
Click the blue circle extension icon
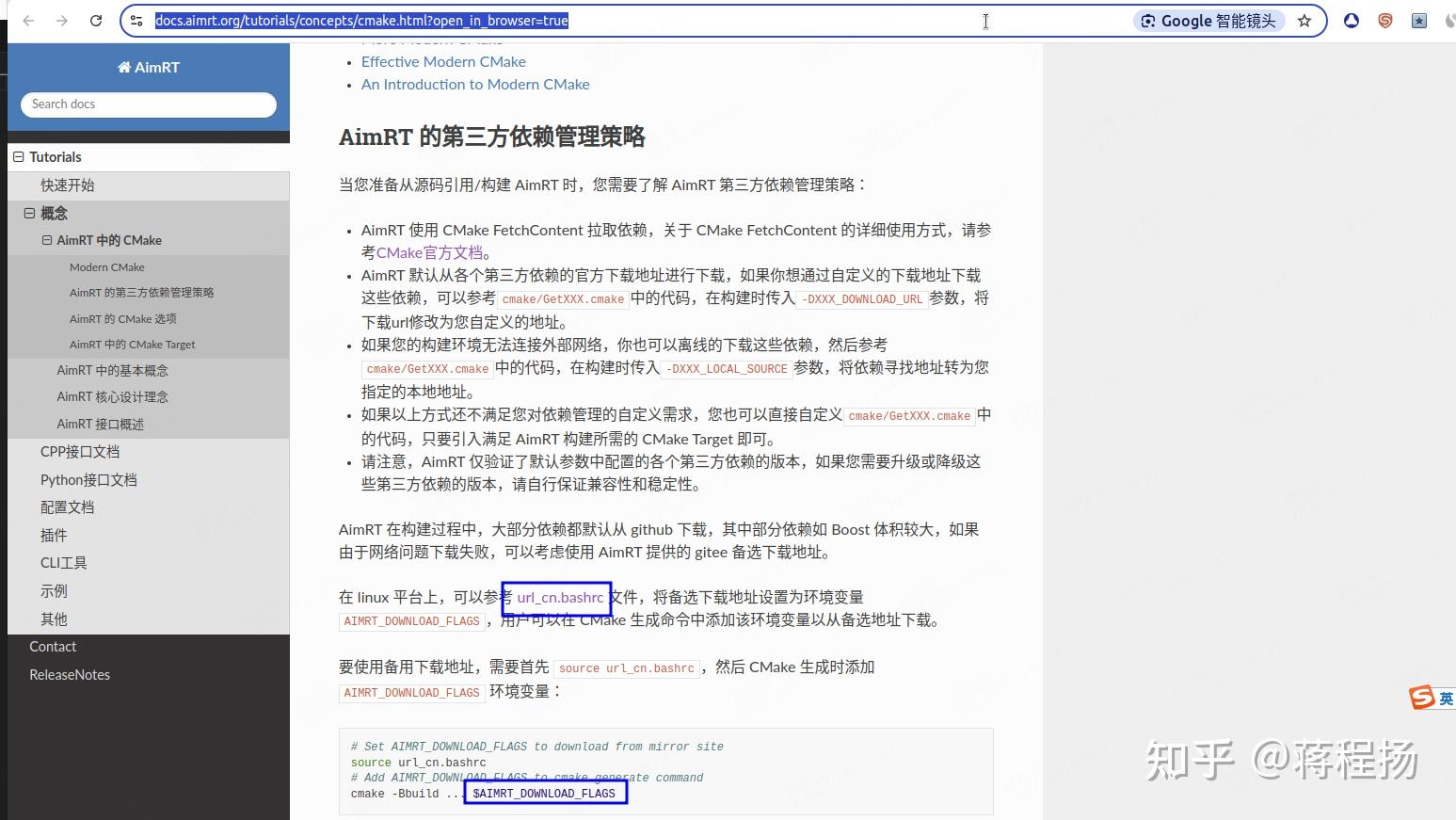point(1352,20)
